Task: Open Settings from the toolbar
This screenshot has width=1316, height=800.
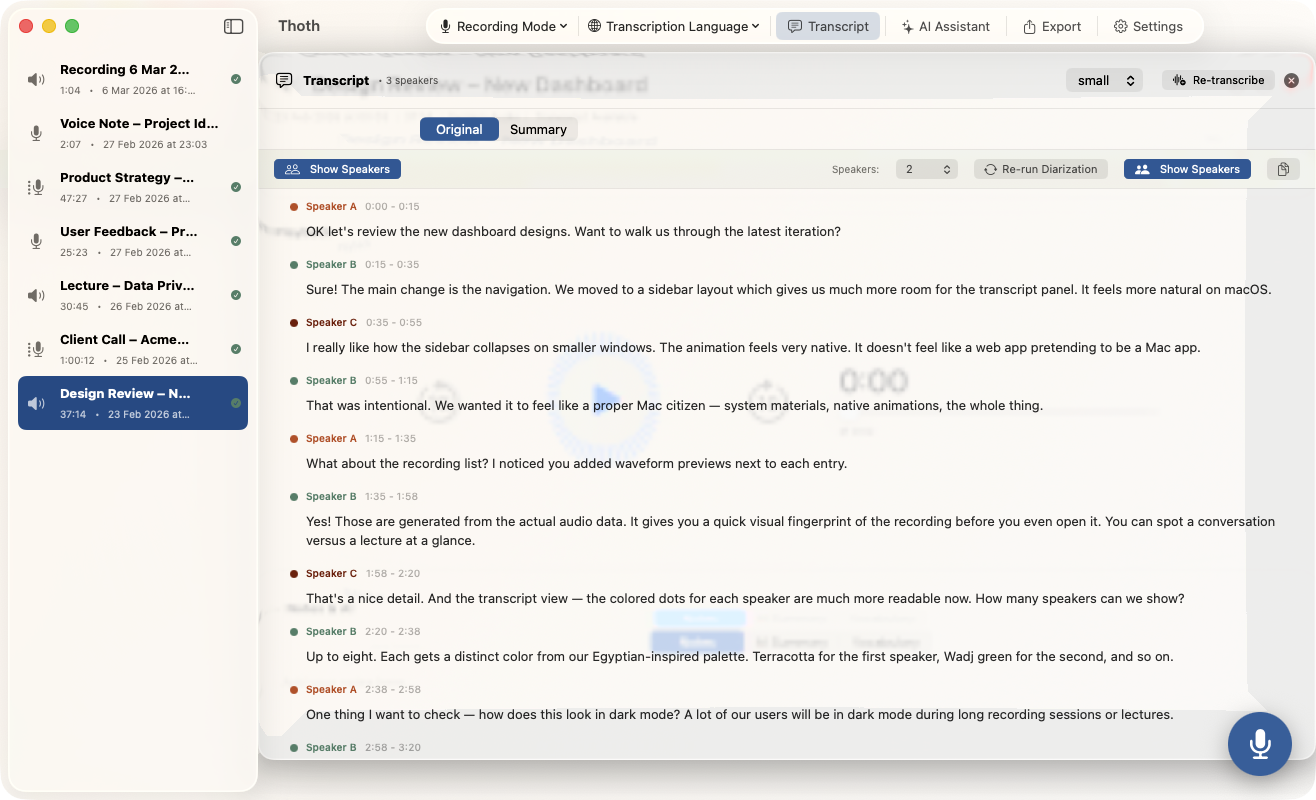Action: pyautogui.click(x=1148, y=27)
